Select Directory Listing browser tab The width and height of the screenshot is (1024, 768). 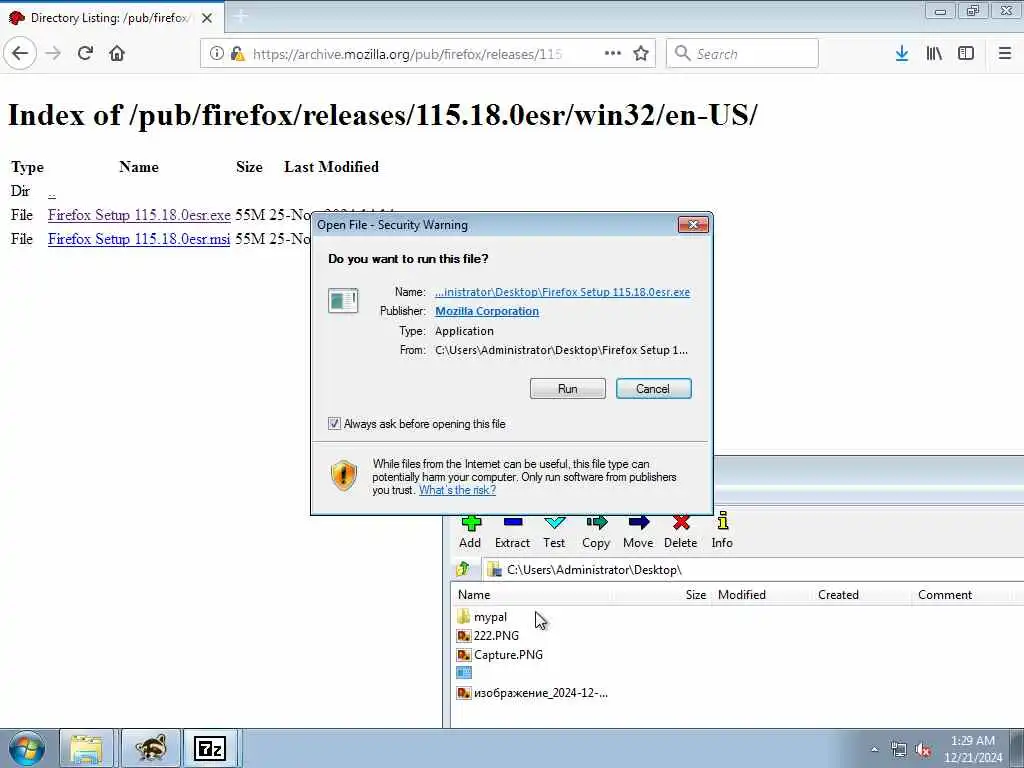[111, 18]
